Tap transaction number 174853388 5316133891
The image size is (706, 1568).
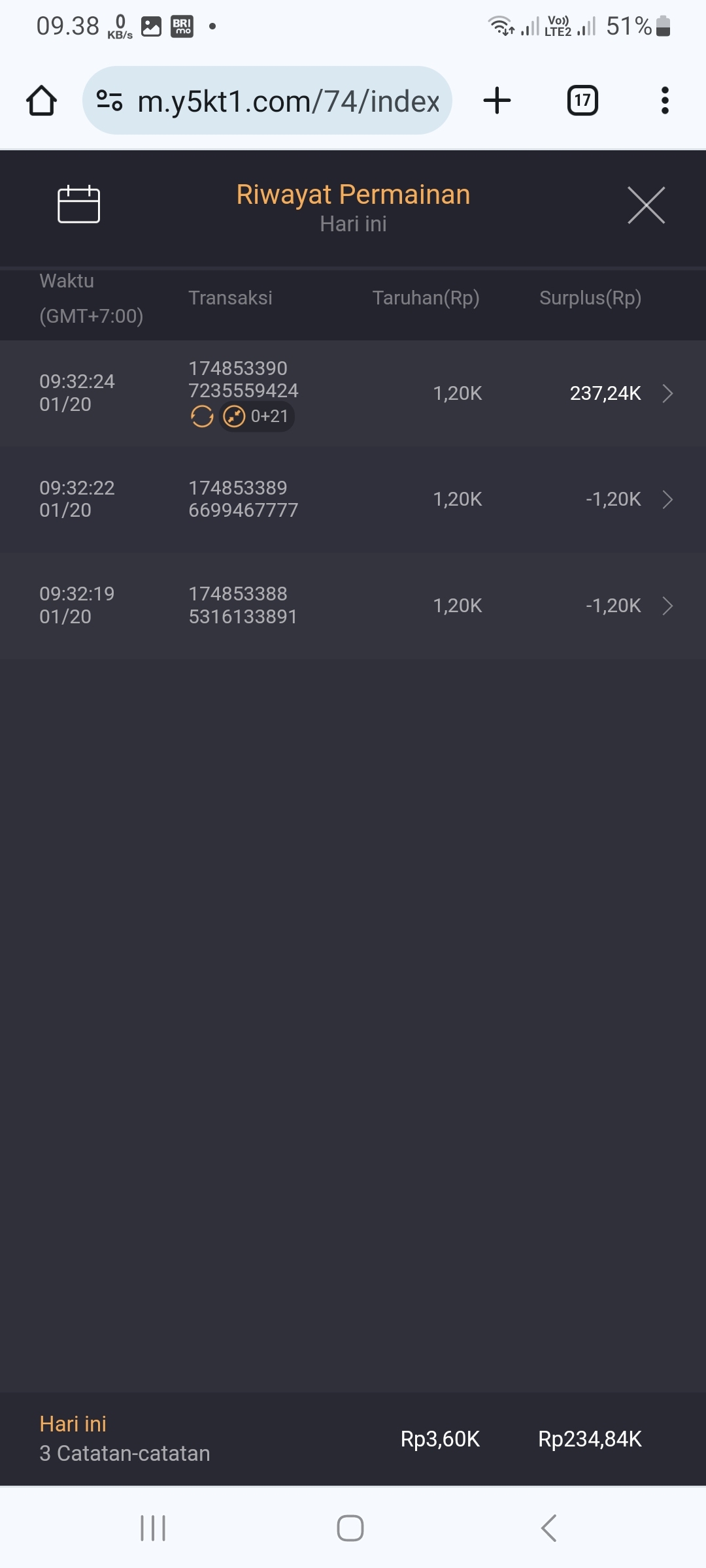coord(243,605)
